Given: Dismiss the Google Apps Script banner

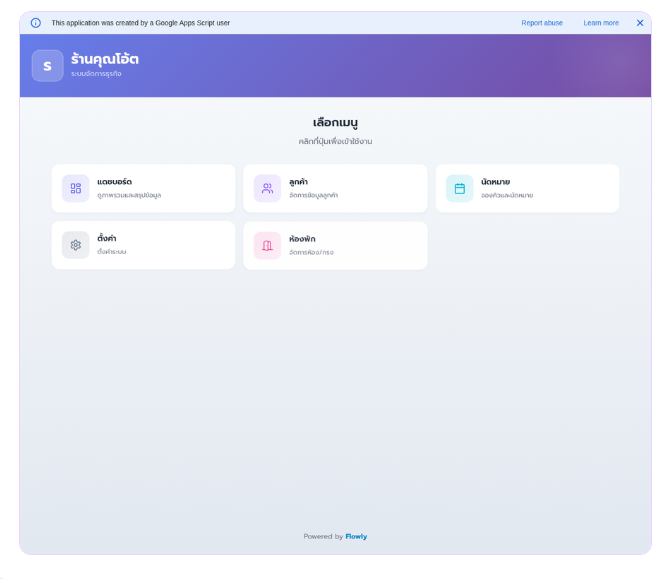Looking at the screenshot, I should point(640,23).
